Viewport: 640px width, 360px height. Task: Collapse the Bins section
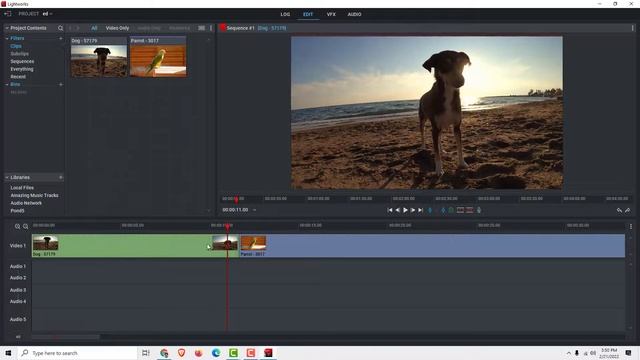pyautogui.click(x=7, y=84)
